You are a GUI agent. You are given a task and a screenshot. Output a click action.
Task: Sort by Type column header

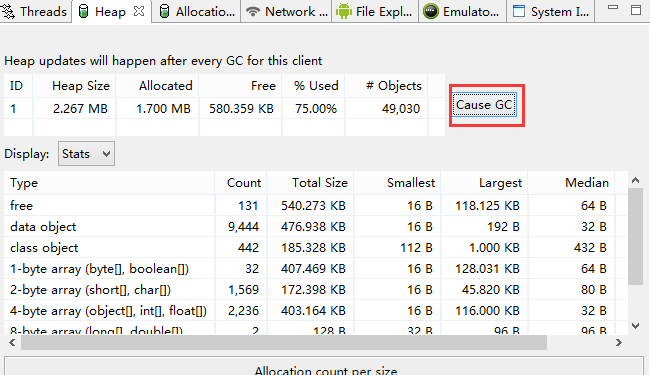[109, 183]
